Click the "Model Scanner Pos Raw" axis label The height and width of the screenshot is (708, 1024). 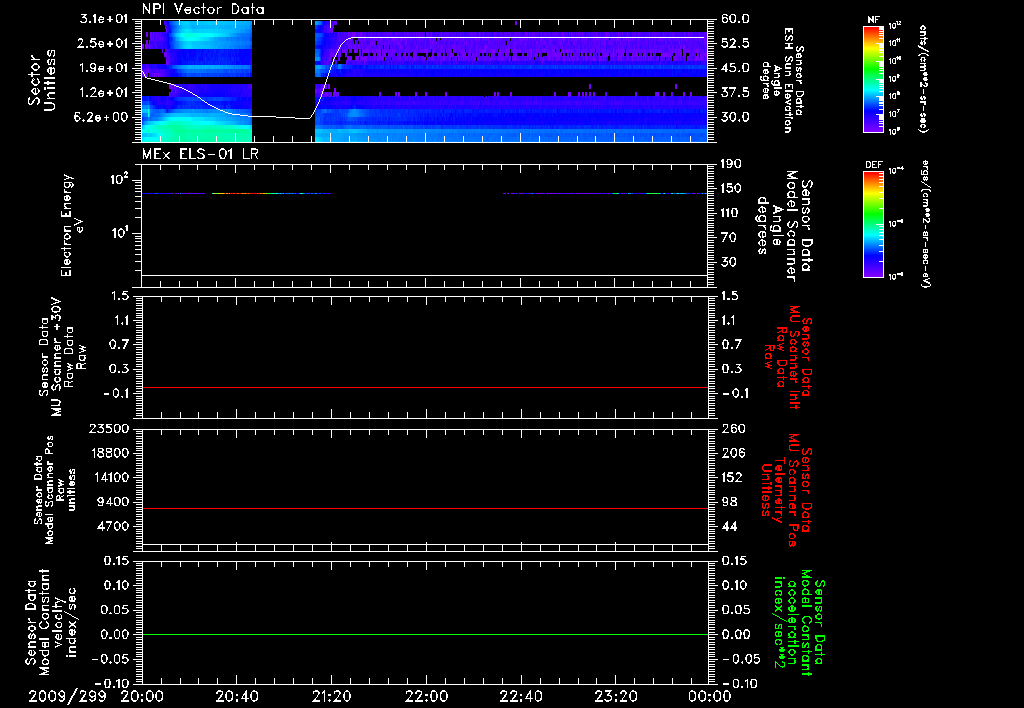tap(56, 490)
